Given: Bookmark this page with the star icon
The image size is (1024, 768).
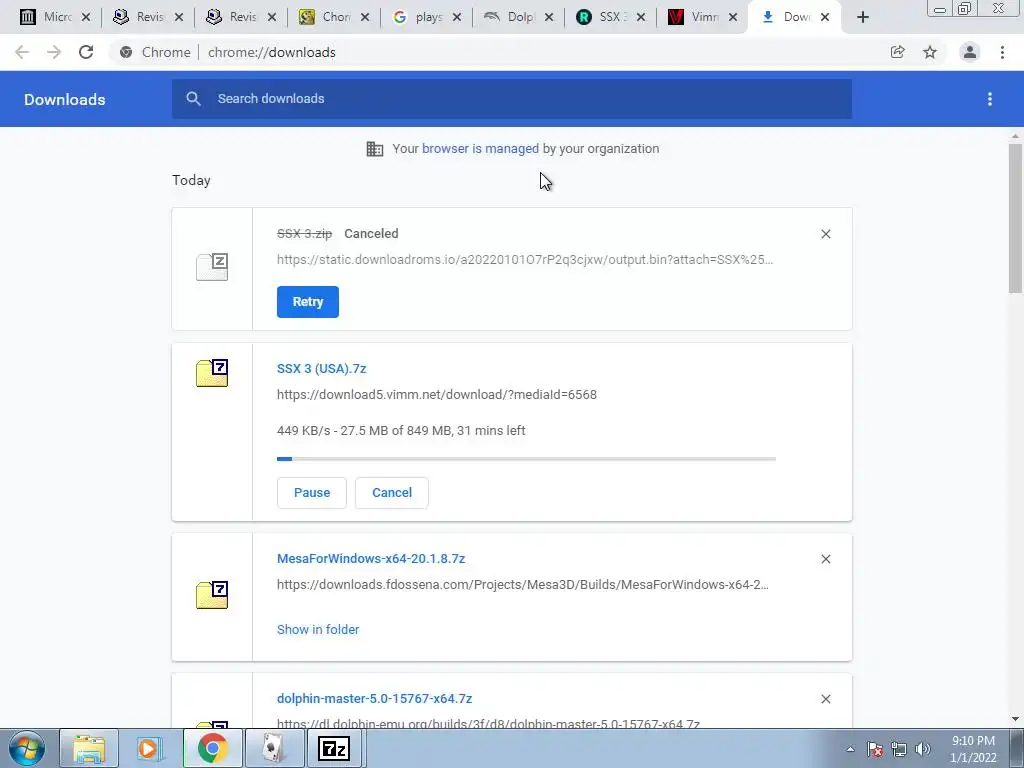Looking at the screenshot, I should pyautogui.click(x=930, y=52).
